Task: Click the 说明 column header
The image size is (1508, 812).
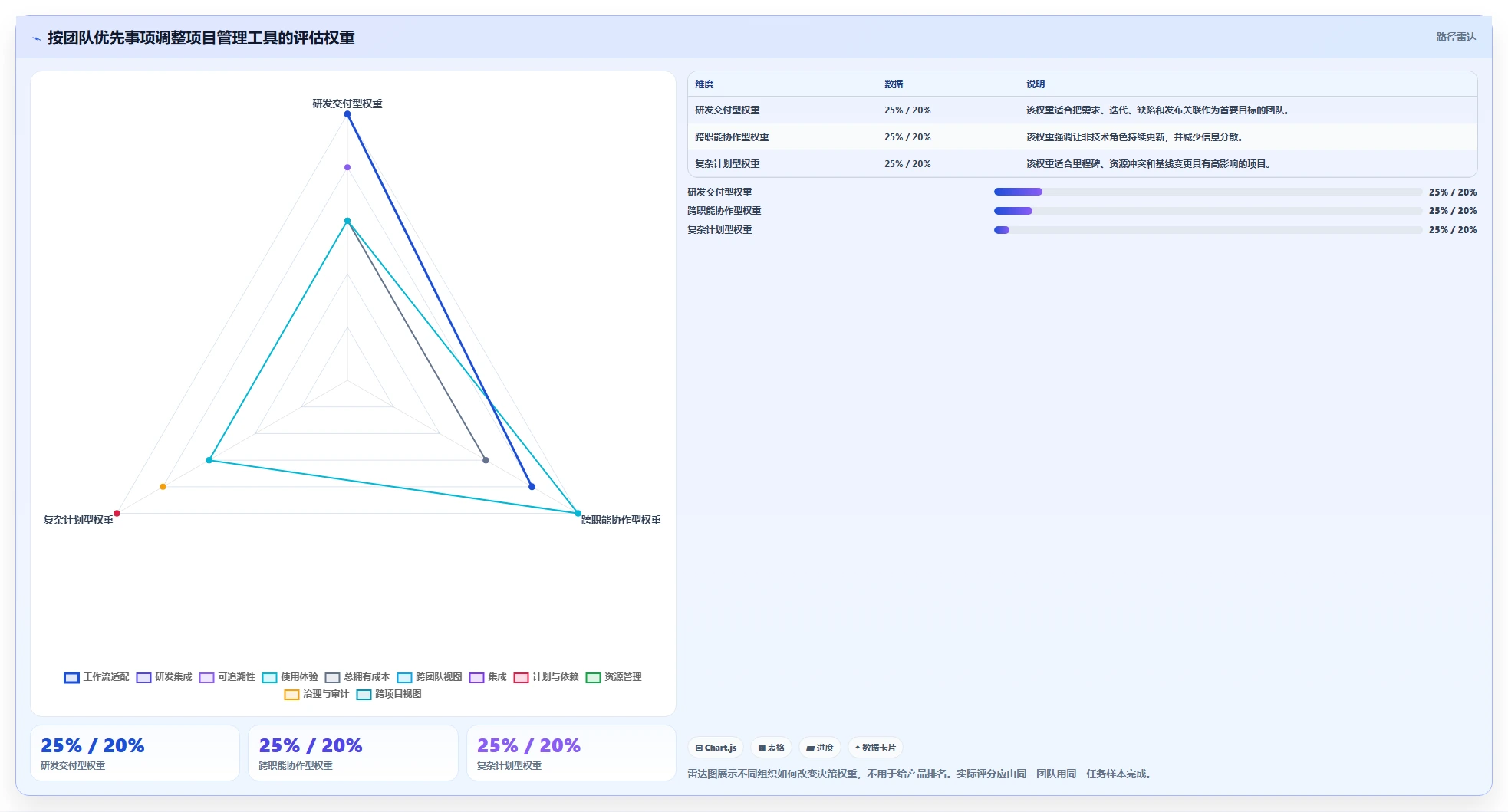Action: coord(1036,84)
